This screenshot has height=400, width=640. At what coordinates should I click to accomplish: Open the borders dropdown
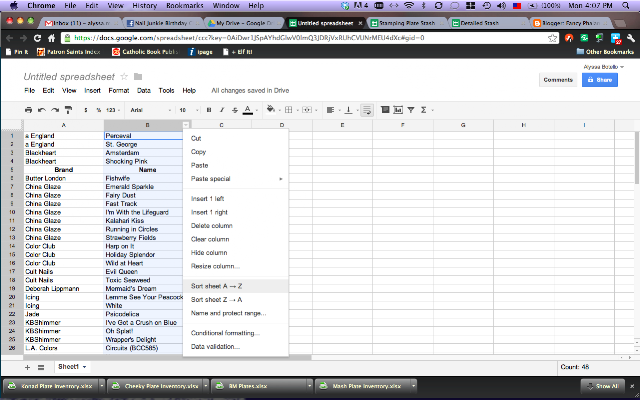pyautogui.click(x=291, y=110)
